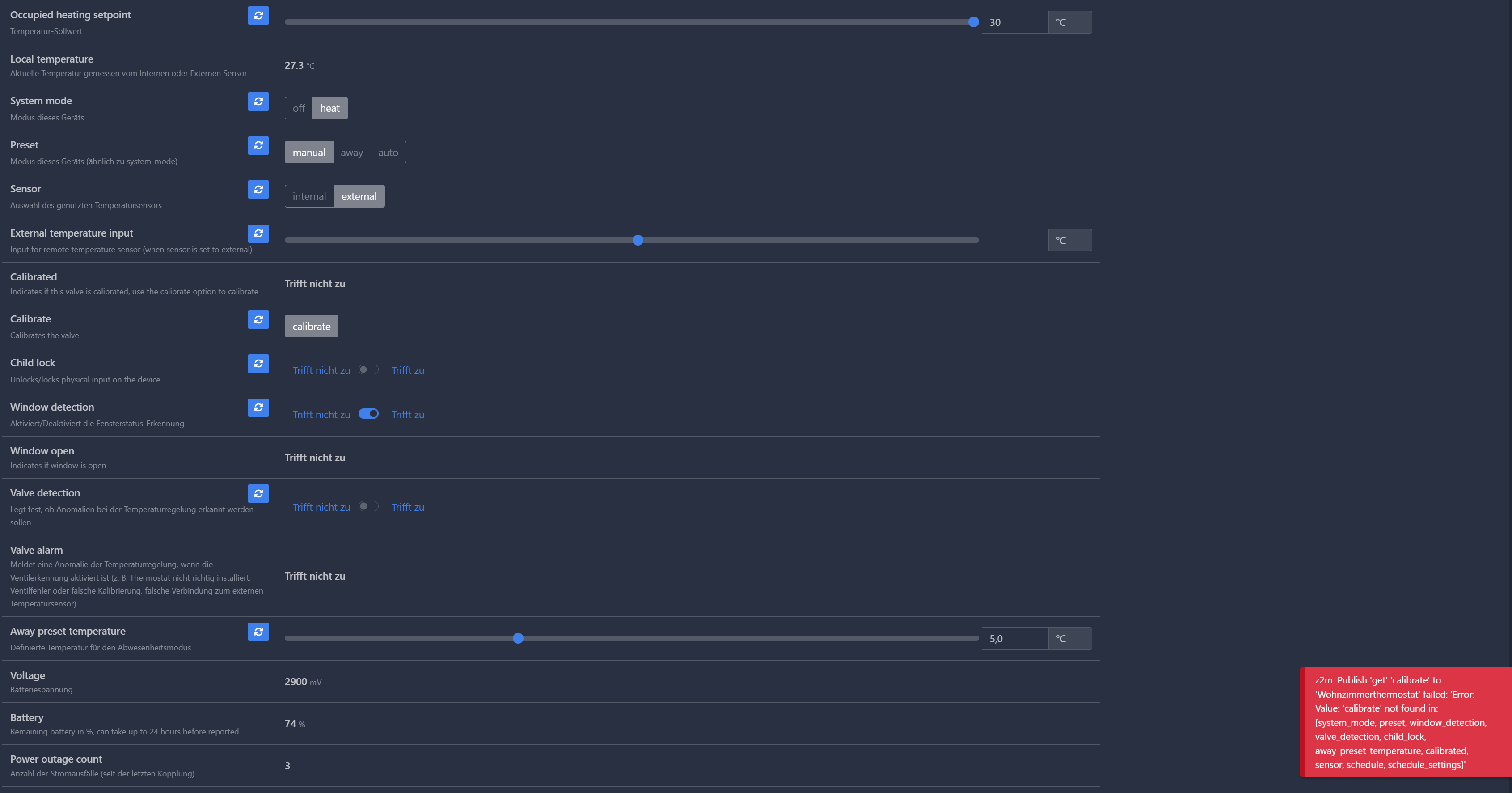Refresh External temperature input value

pos(258,233)
